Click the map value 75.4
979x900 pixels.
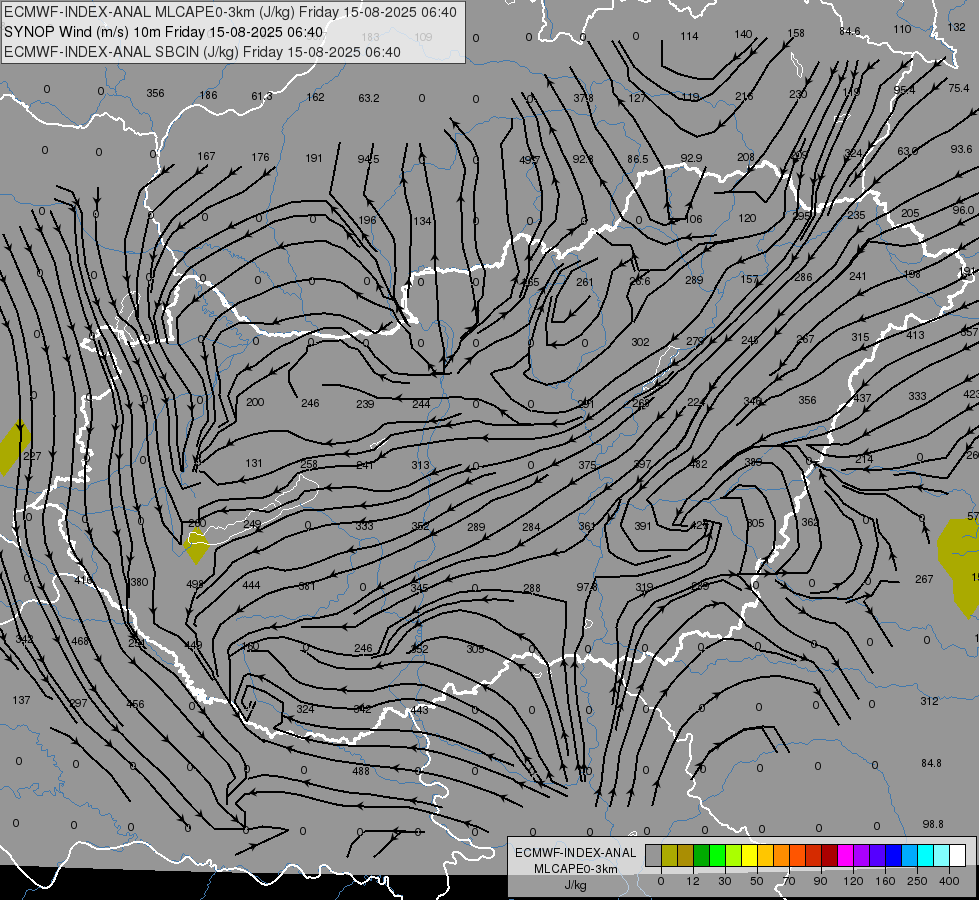pyautogui.click(x=959, y=88)
